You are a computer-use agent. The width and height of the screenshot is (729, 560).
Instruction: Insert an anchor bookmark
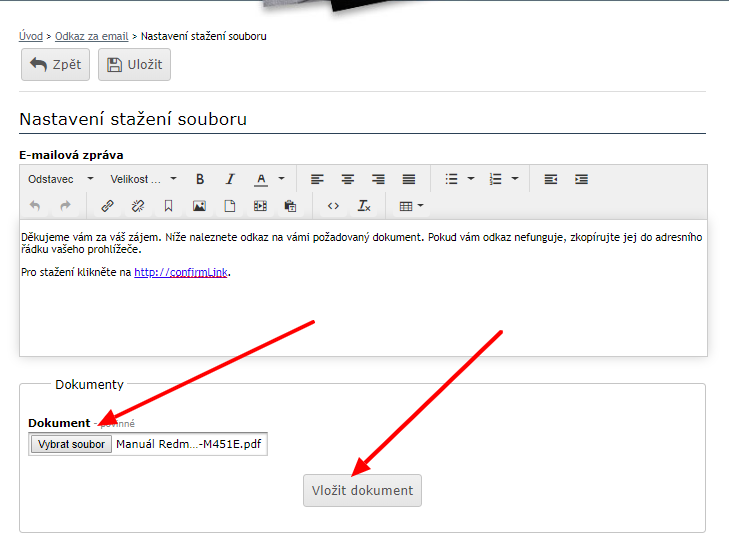point(168,206)
